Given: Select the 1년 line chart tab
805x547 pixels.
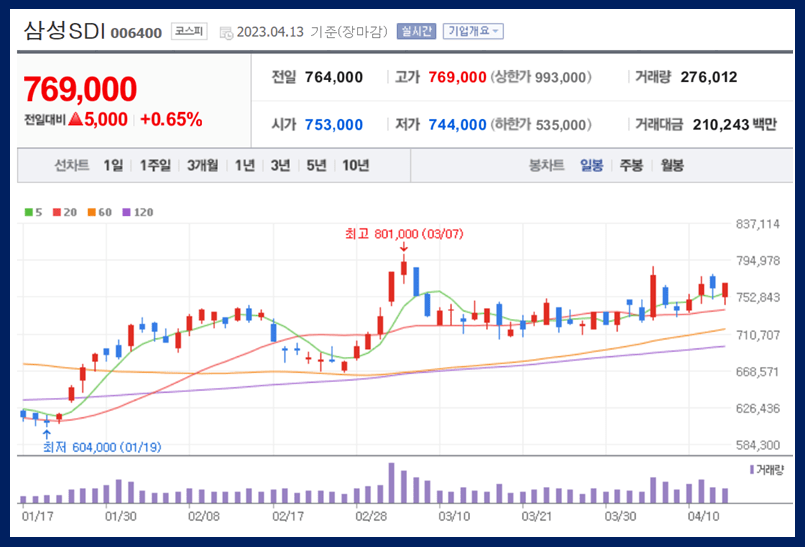Looking at the screenshot, I should [245, 165].
